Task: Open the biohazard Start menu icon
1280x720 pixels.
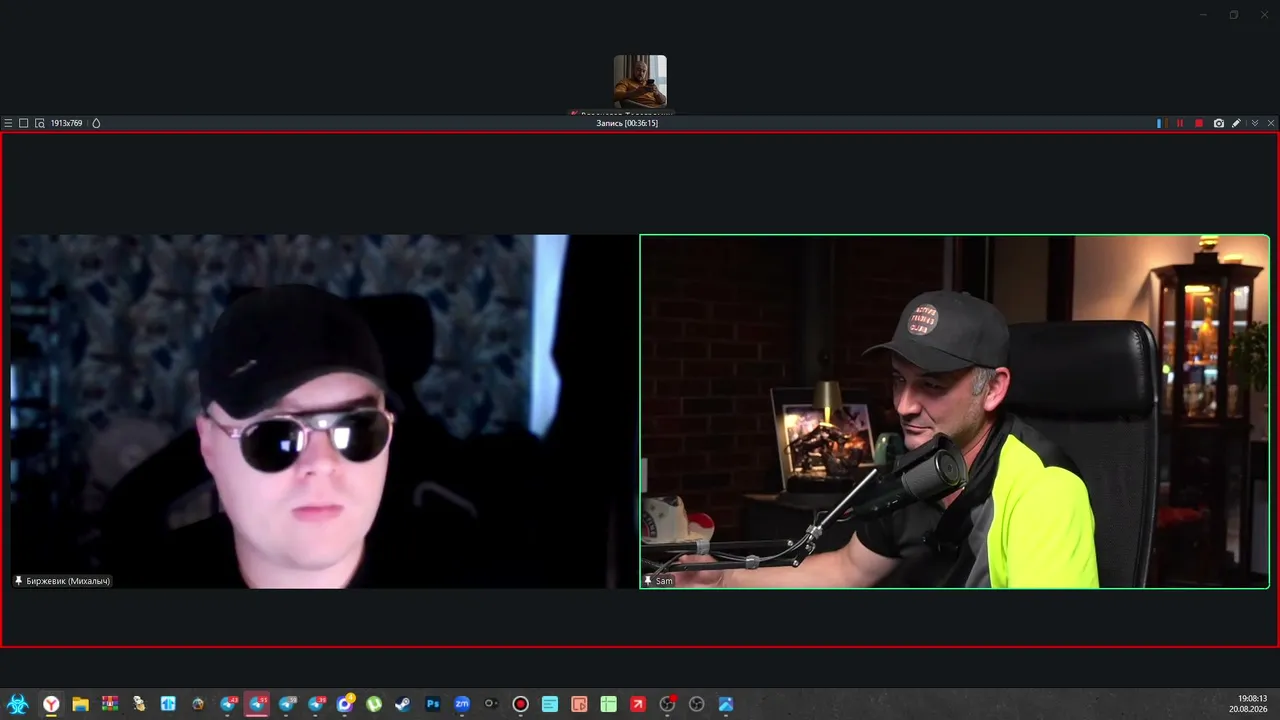Action: [x=17, y=704]
